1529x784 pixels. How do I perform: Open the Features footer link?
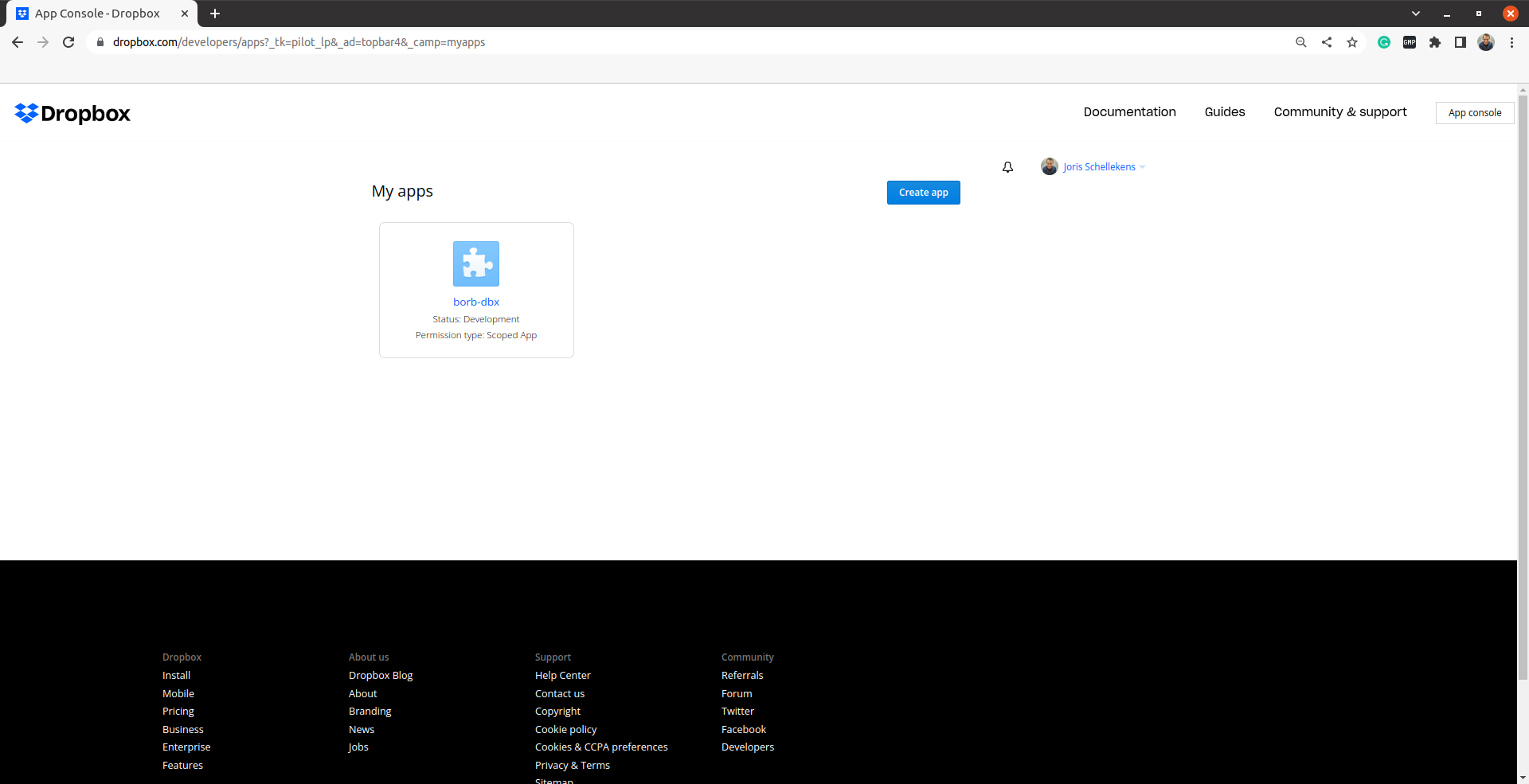click(182, 766)
